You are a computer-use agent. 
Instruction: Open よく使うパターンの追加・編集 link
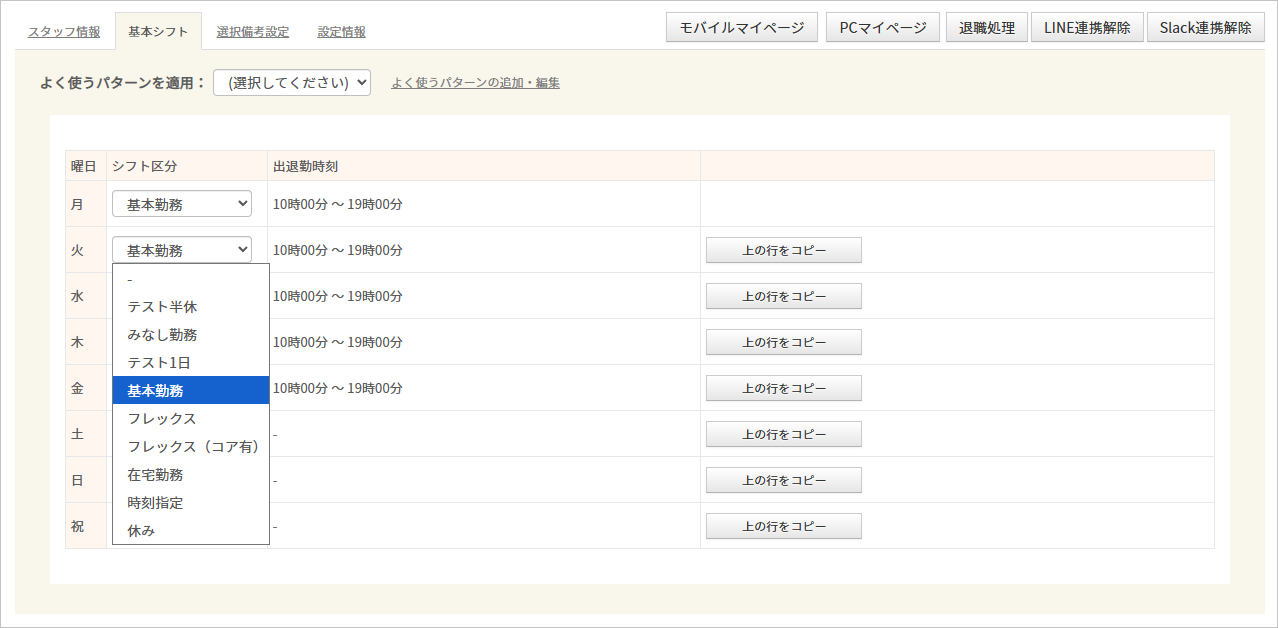pos(475,83)
